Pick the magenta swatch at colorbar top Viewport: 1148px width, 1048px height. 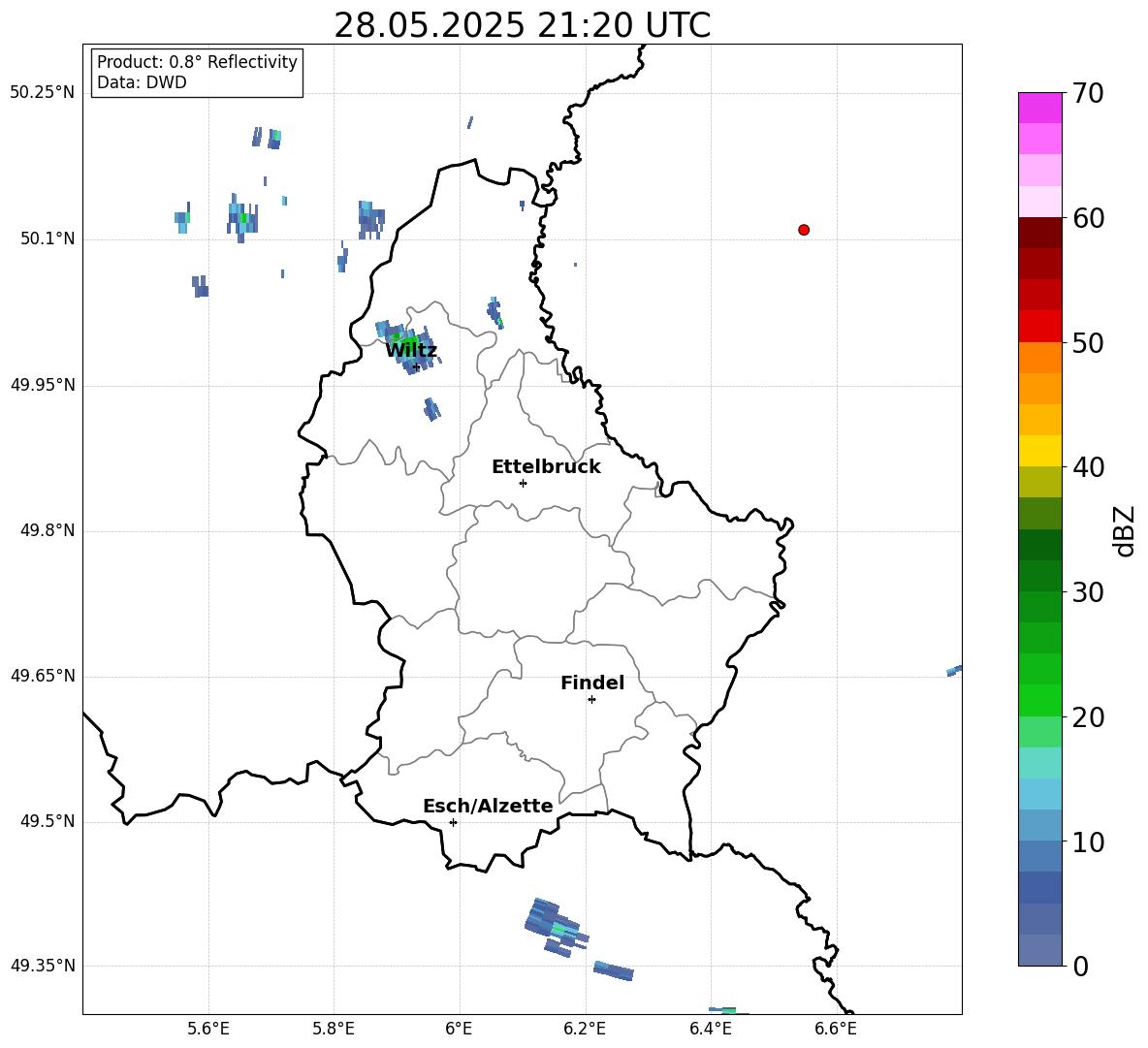(1040, 108)
